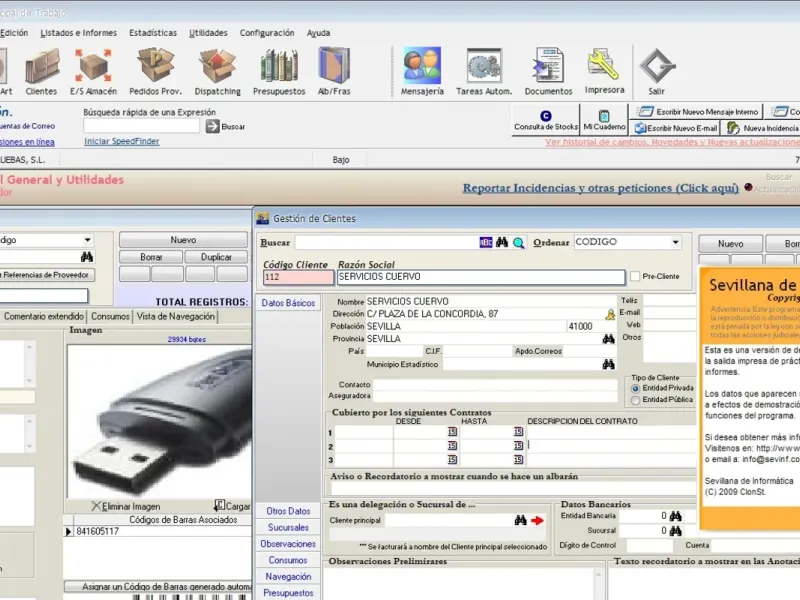Screen dimensions: 800x600
Task: Click ABC search mode icon in Buscar
Action: coord(486,242)
